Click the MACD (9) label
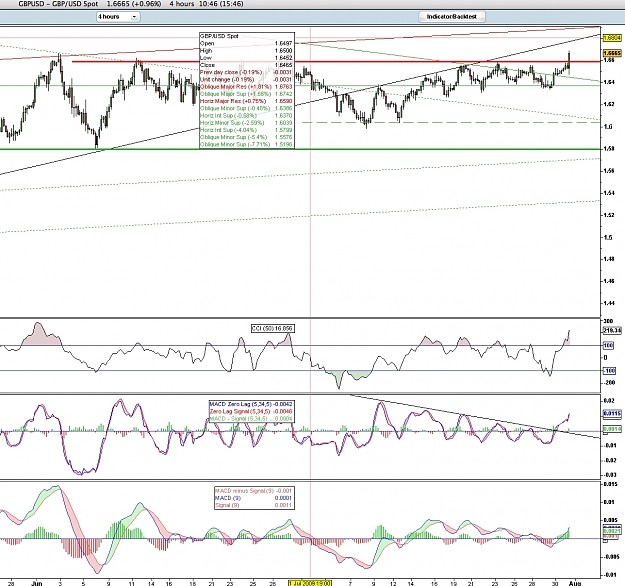 coord(254,498)
